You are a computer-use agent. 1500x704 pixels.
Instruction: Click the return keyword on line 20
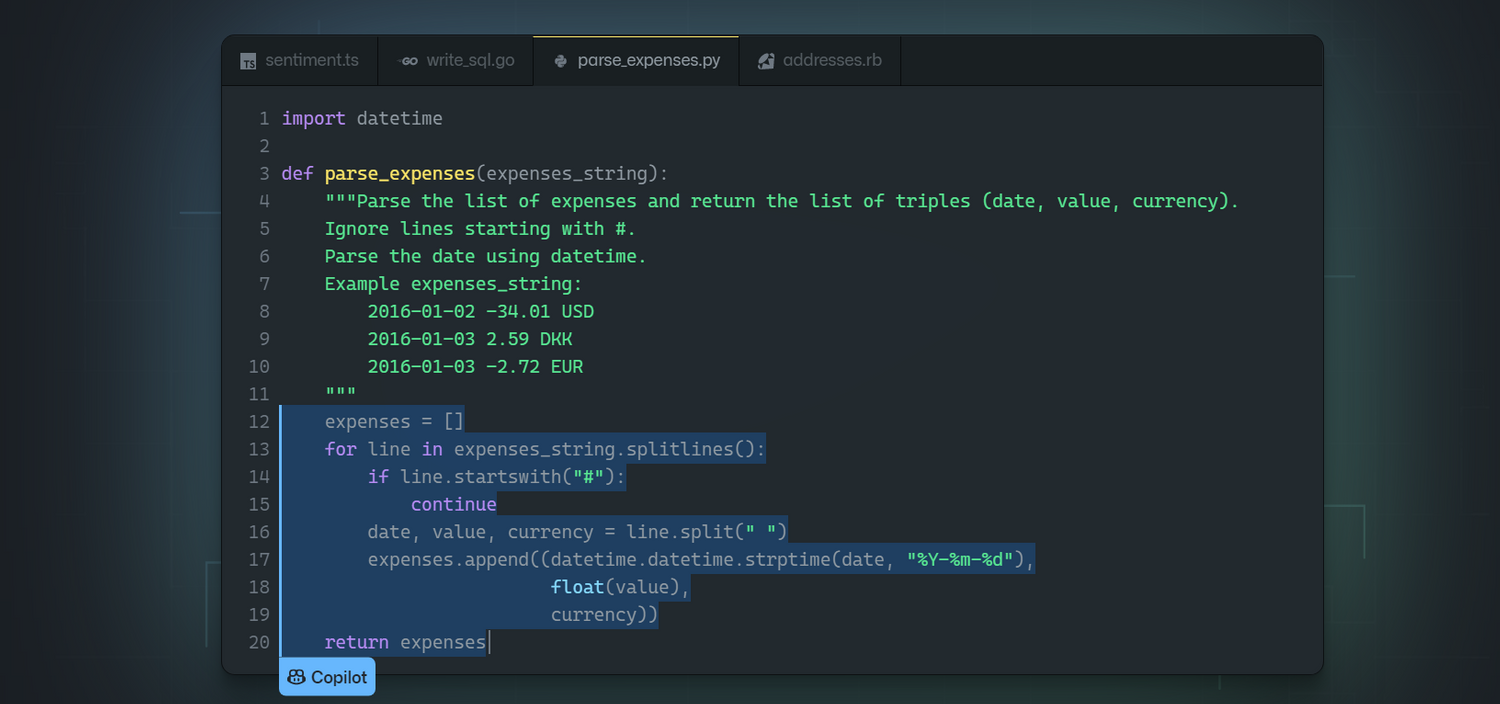tap(356, 642)
